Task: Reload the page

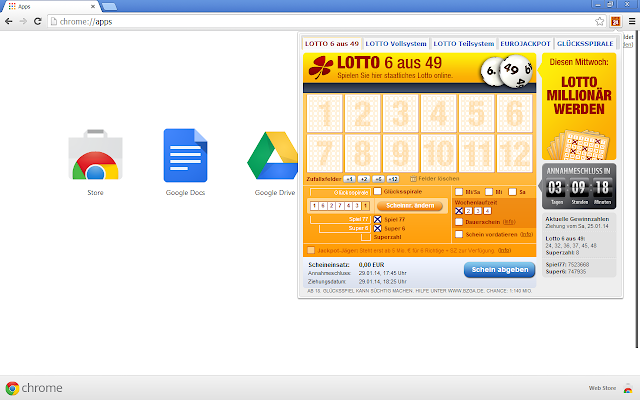Action: coord(38,21)
